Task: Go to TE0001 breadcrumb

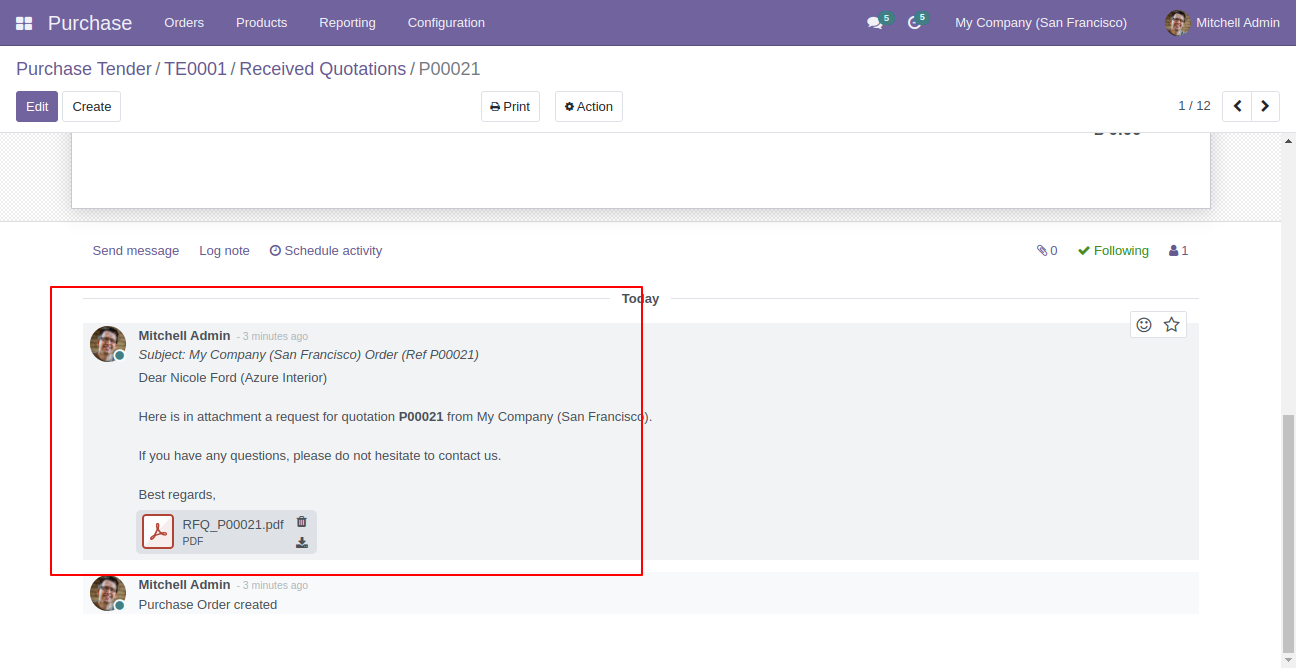Action: coord(196,69)
